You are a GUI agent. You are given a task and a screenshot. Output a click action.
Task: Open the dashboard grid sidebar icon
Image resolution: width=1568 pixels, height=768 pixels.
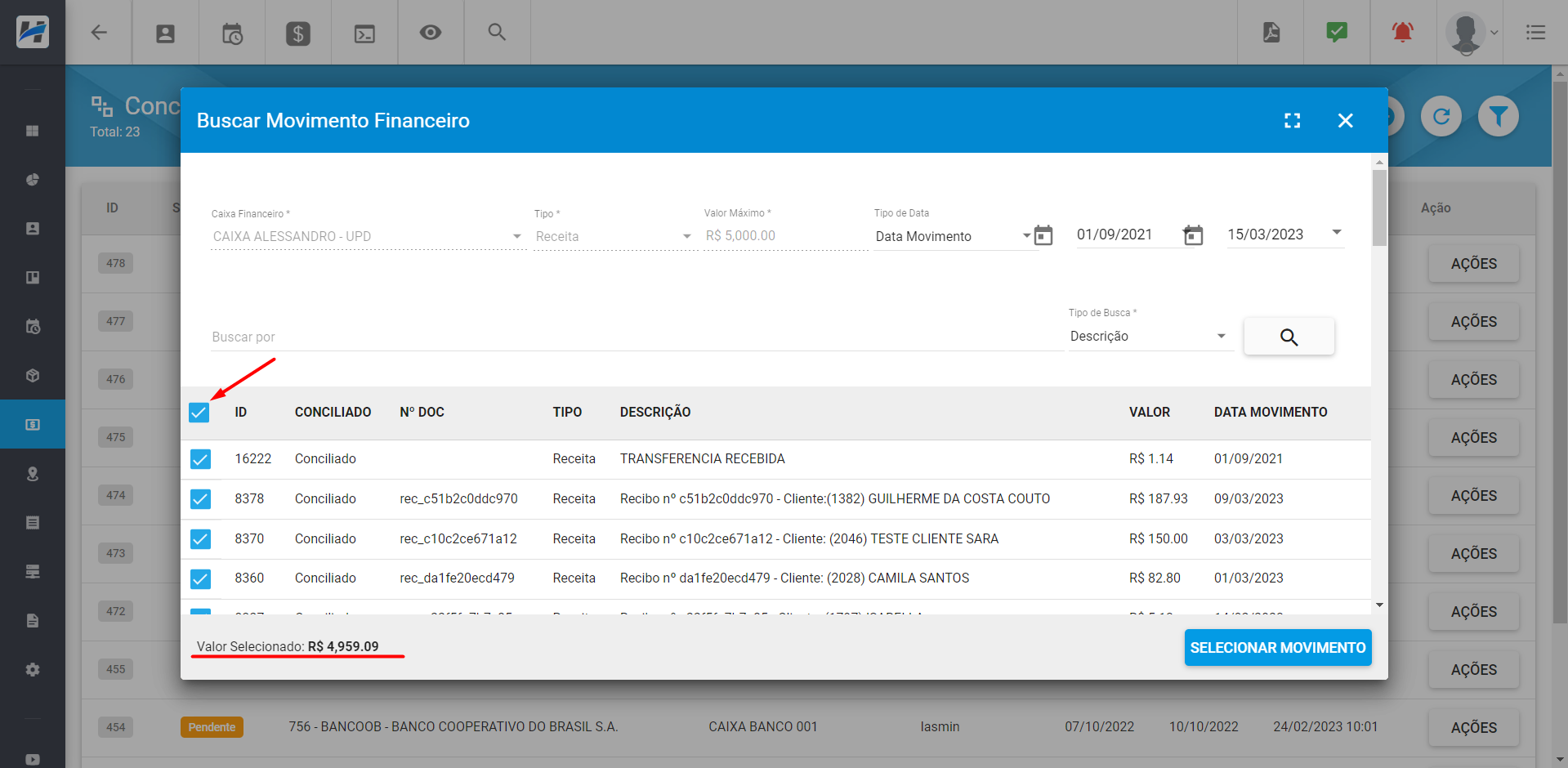(33, 131)
